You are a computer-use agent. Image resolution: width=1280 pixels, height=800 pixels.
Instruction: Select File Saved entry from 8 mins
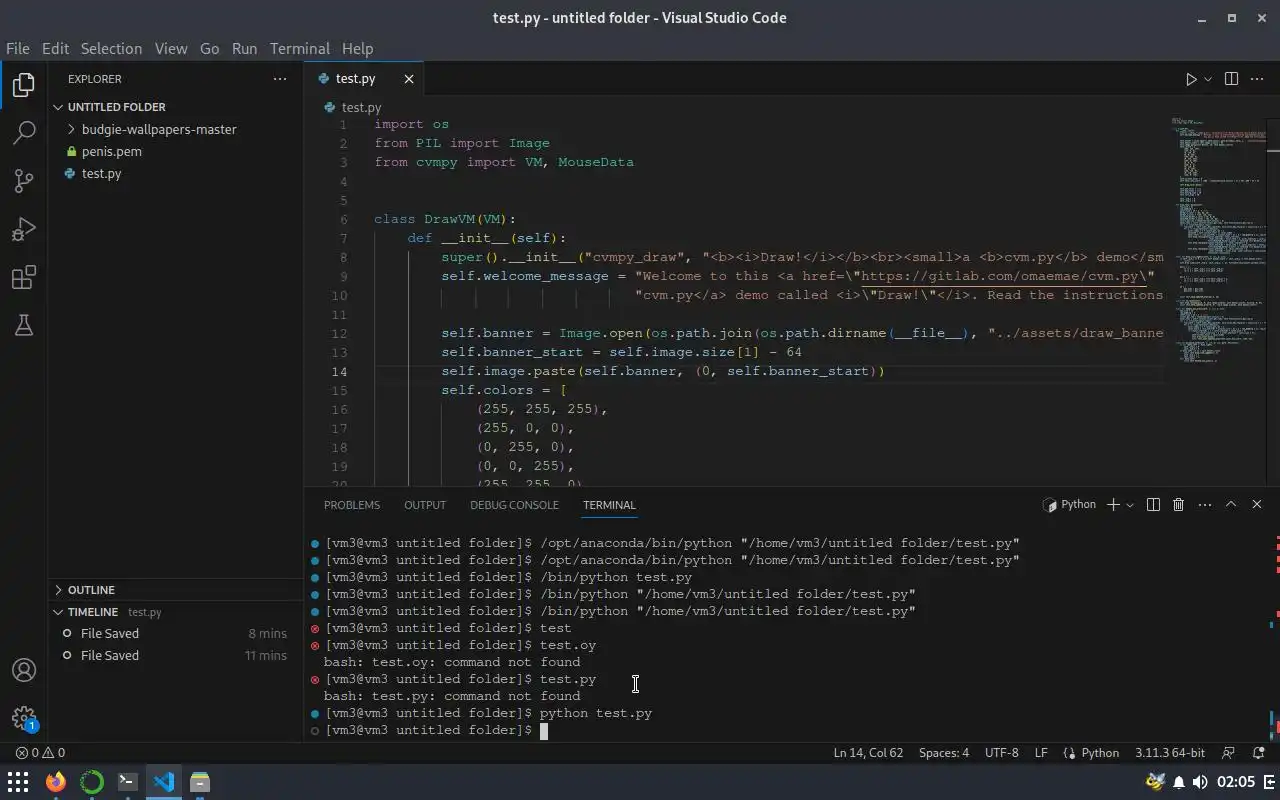[175, 633]
